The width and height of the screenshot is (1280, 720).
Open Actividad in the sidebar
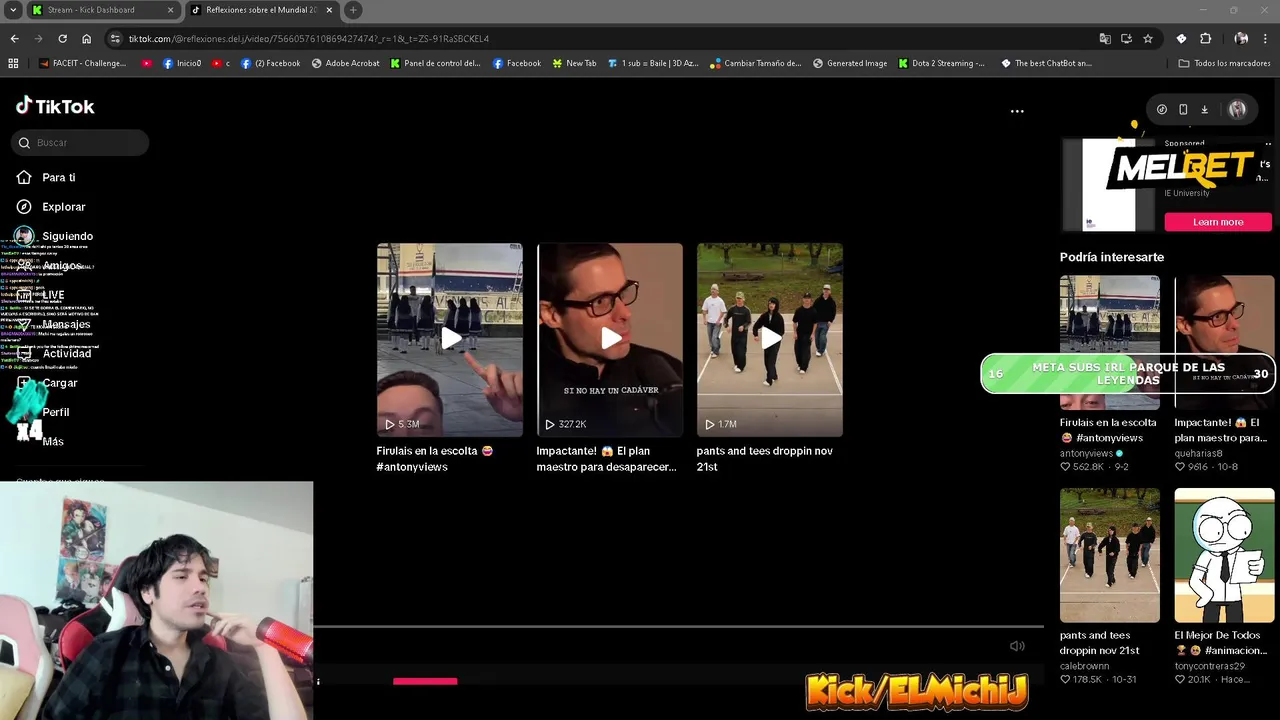click(67, 353)
